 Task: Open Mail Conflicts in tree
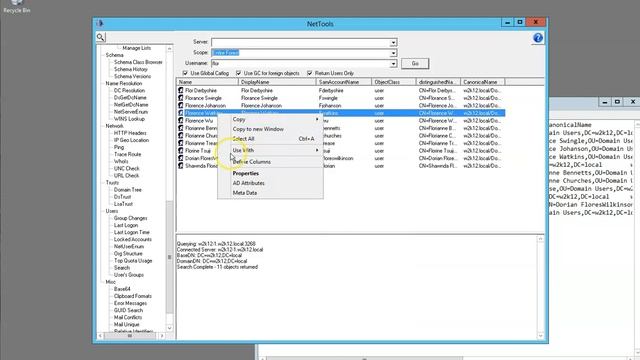point(128,318)
